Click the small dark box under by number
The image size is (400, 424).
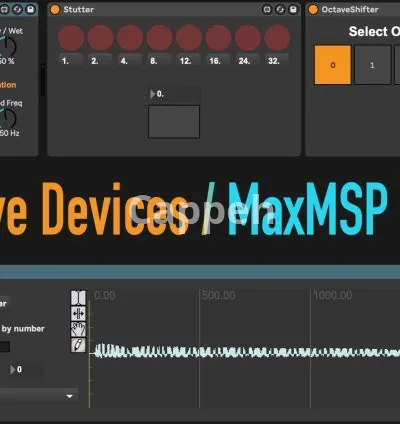click(x=4, y=347)
